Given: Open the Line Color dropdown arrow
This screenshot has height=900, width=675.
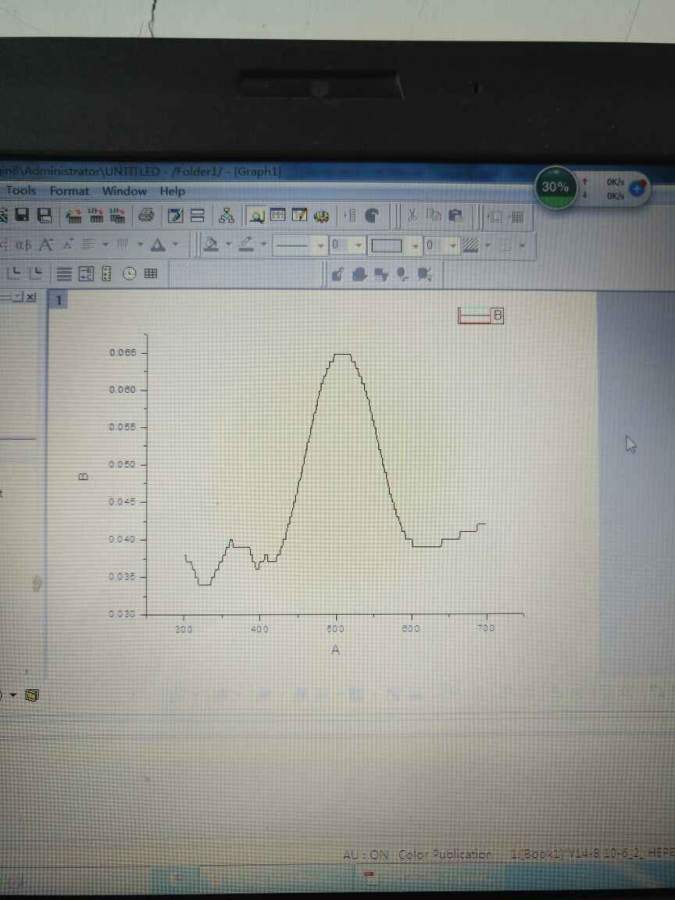Looking at the screenshot, I should [263, 245].
